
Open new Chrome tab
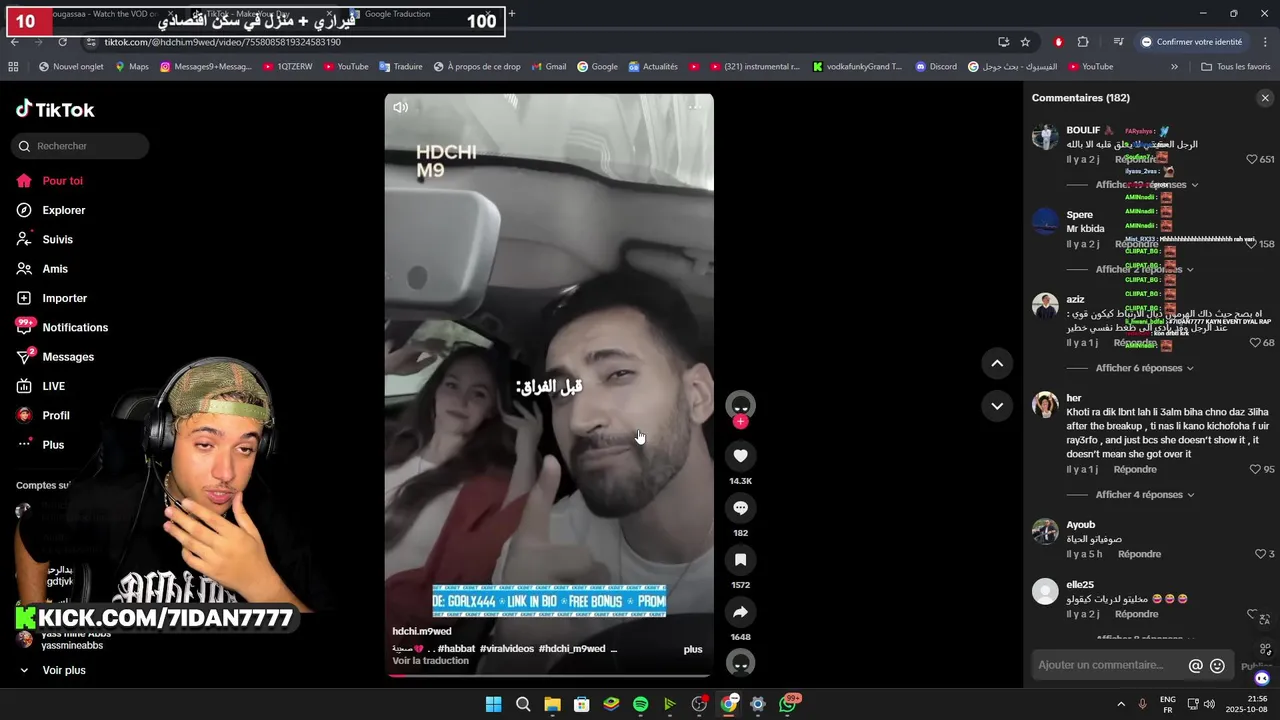(x=512, y=14)
